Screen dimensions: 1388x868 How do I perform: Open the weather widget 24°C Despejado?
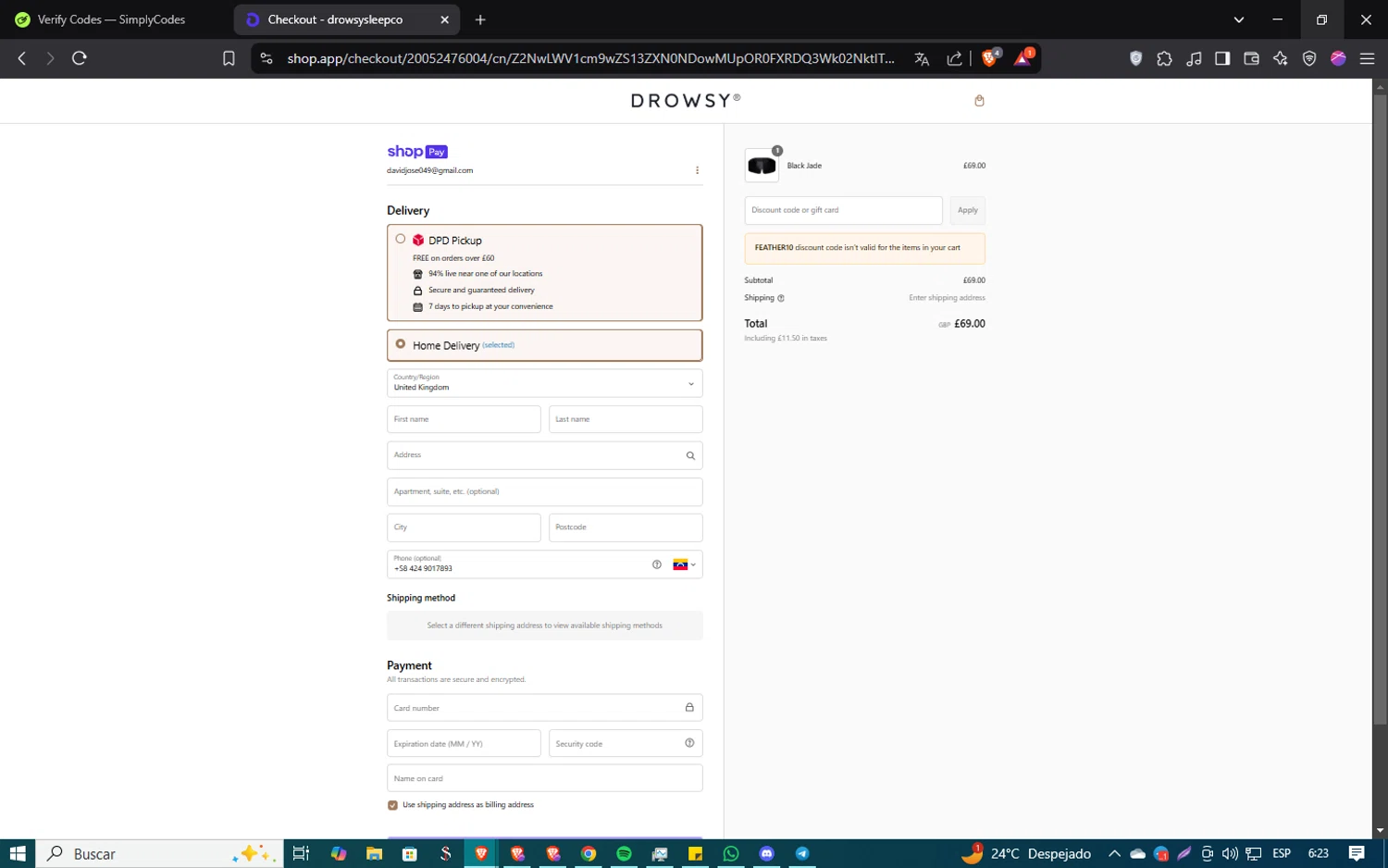[1026, 853]
